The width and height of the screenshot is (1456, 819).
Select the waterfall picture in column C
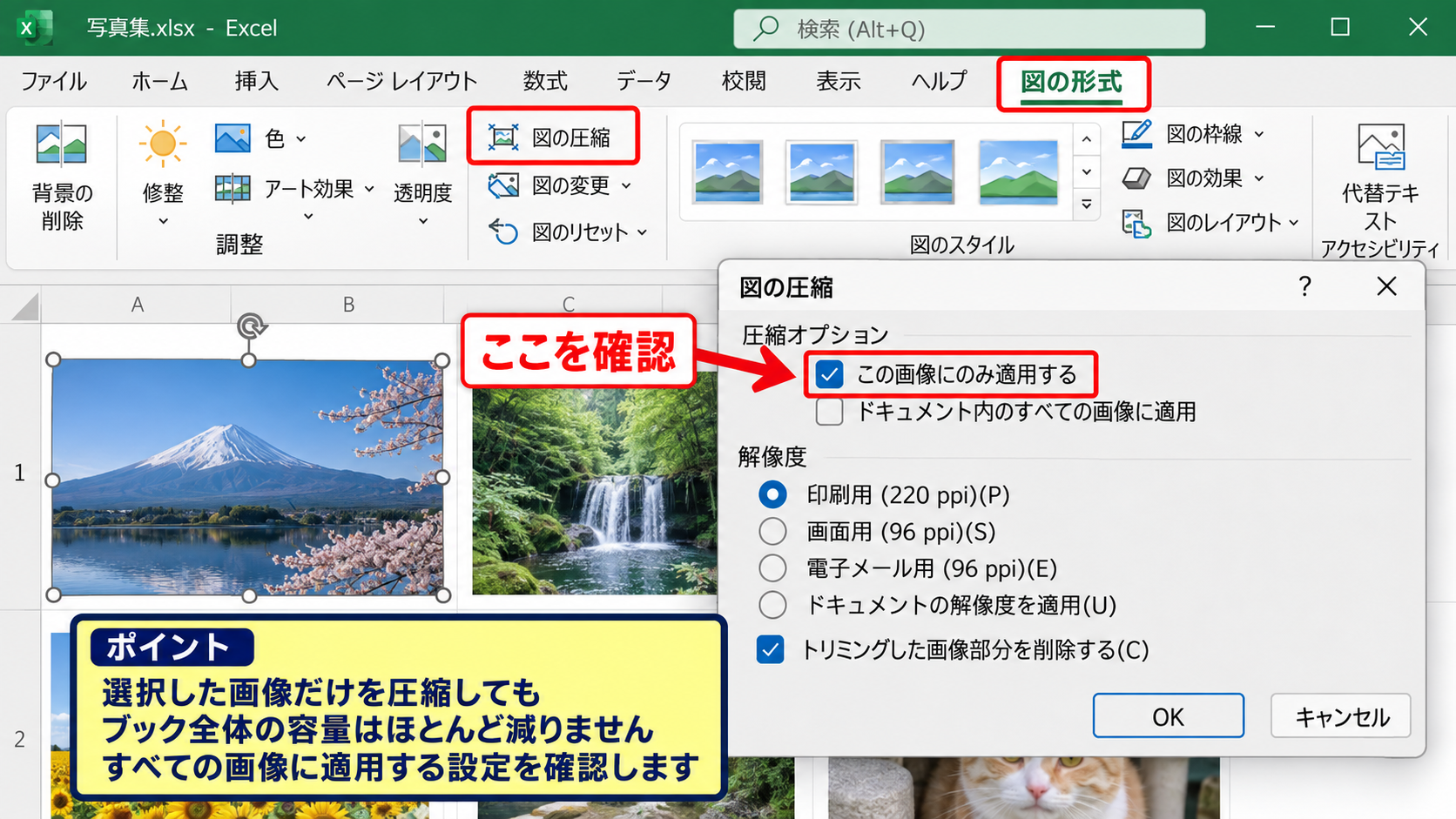click(595, 492)
